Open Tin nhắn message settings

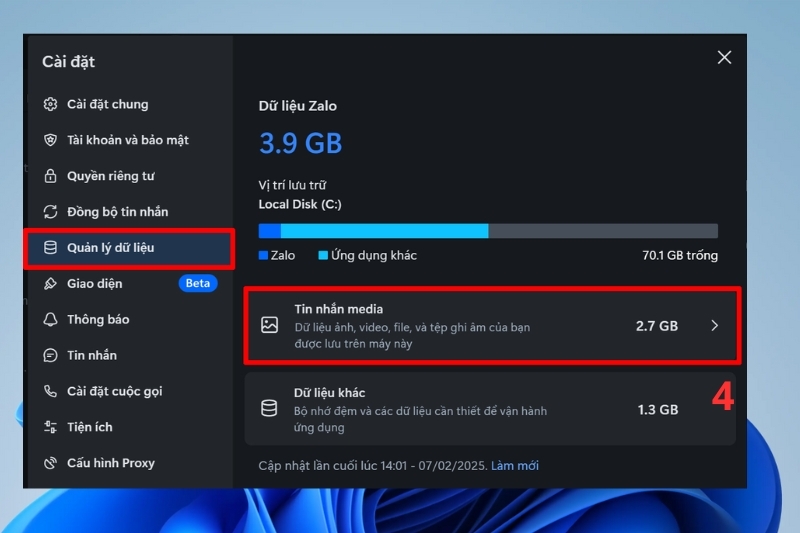[x=129, y=355]
